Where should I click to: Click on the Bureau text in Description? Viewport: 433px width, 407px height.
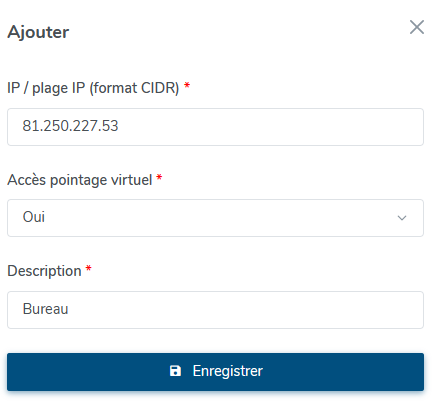click(45, 309)
